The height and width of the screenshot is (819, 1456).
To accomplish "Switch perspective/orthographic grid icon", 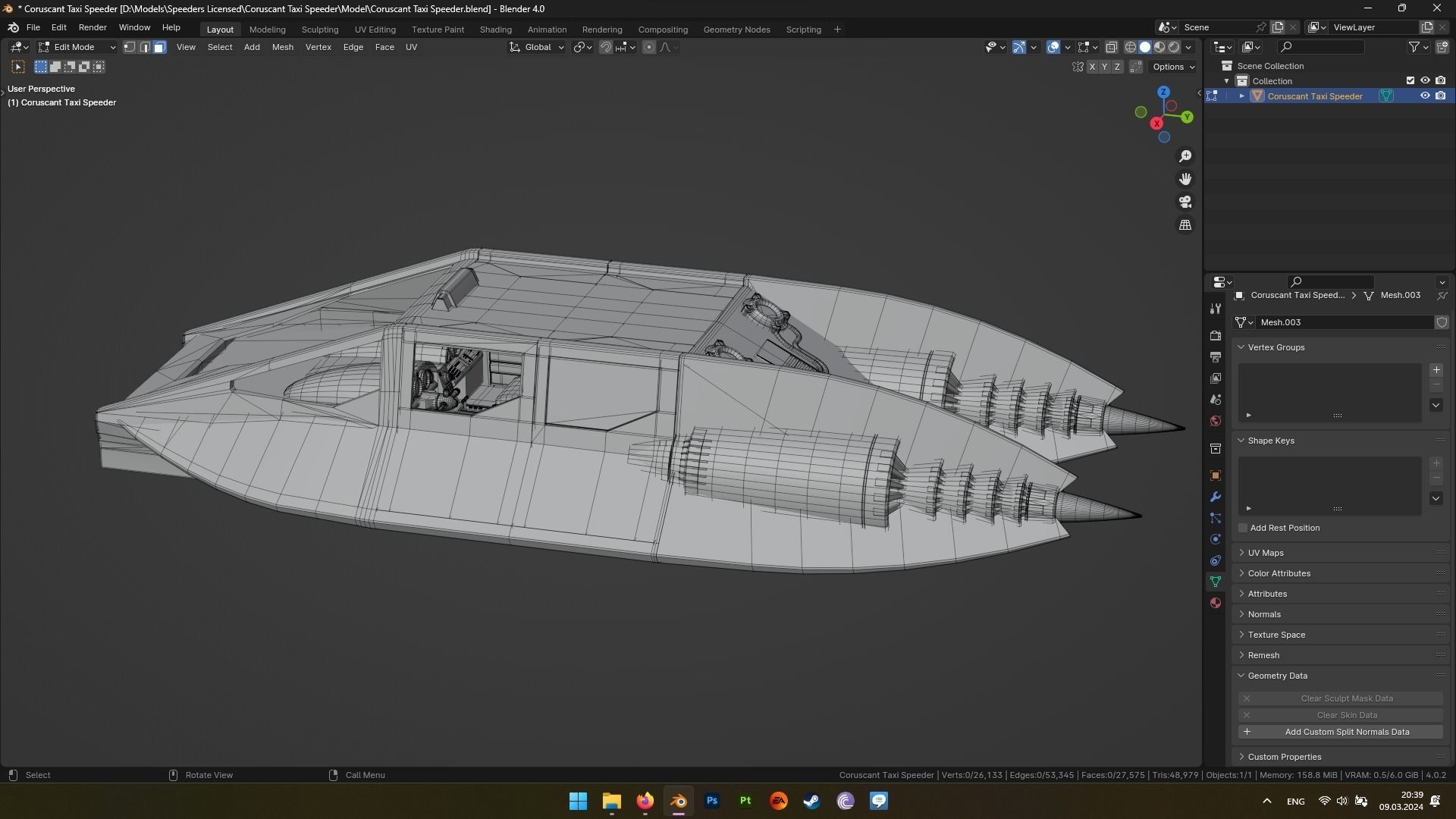I will pyautogui.click(x=1185, y=225).
